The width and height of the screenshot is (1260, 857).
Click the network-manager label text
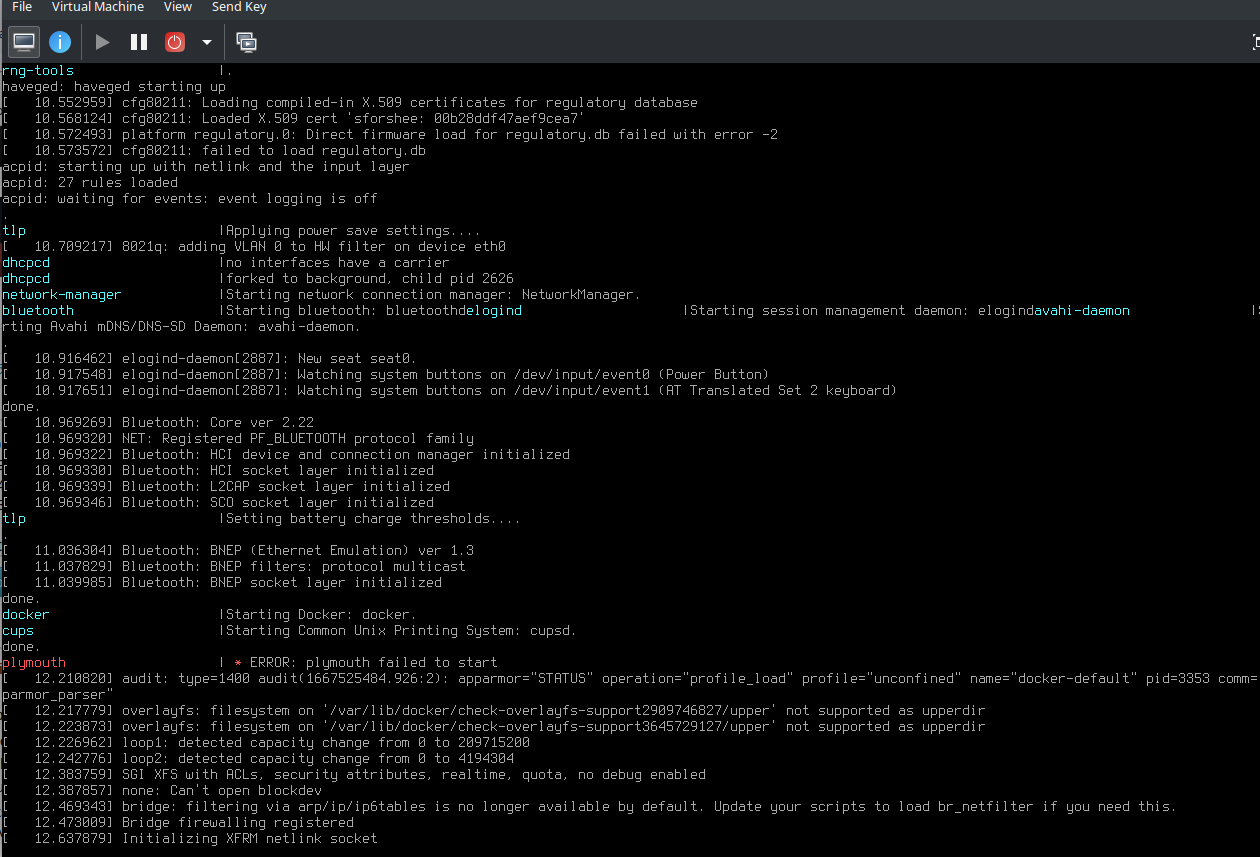coord(61,294)
